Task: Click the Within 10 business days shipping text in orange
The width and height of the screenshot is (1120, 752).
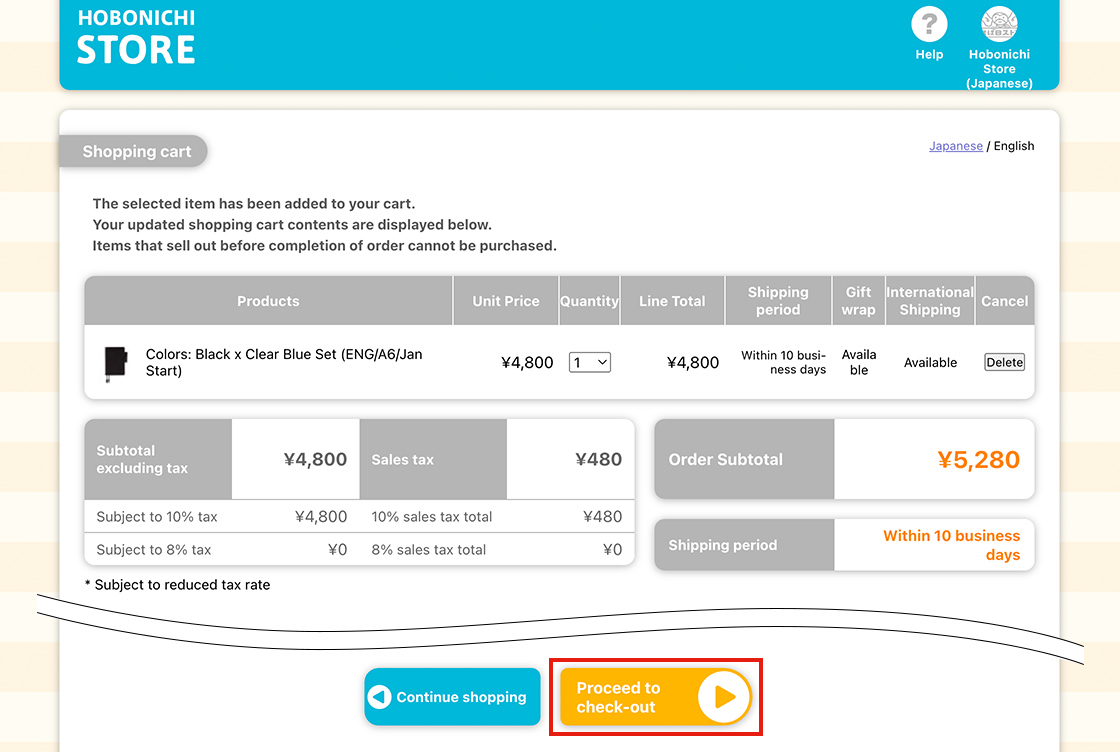Action: click(951, 545)
